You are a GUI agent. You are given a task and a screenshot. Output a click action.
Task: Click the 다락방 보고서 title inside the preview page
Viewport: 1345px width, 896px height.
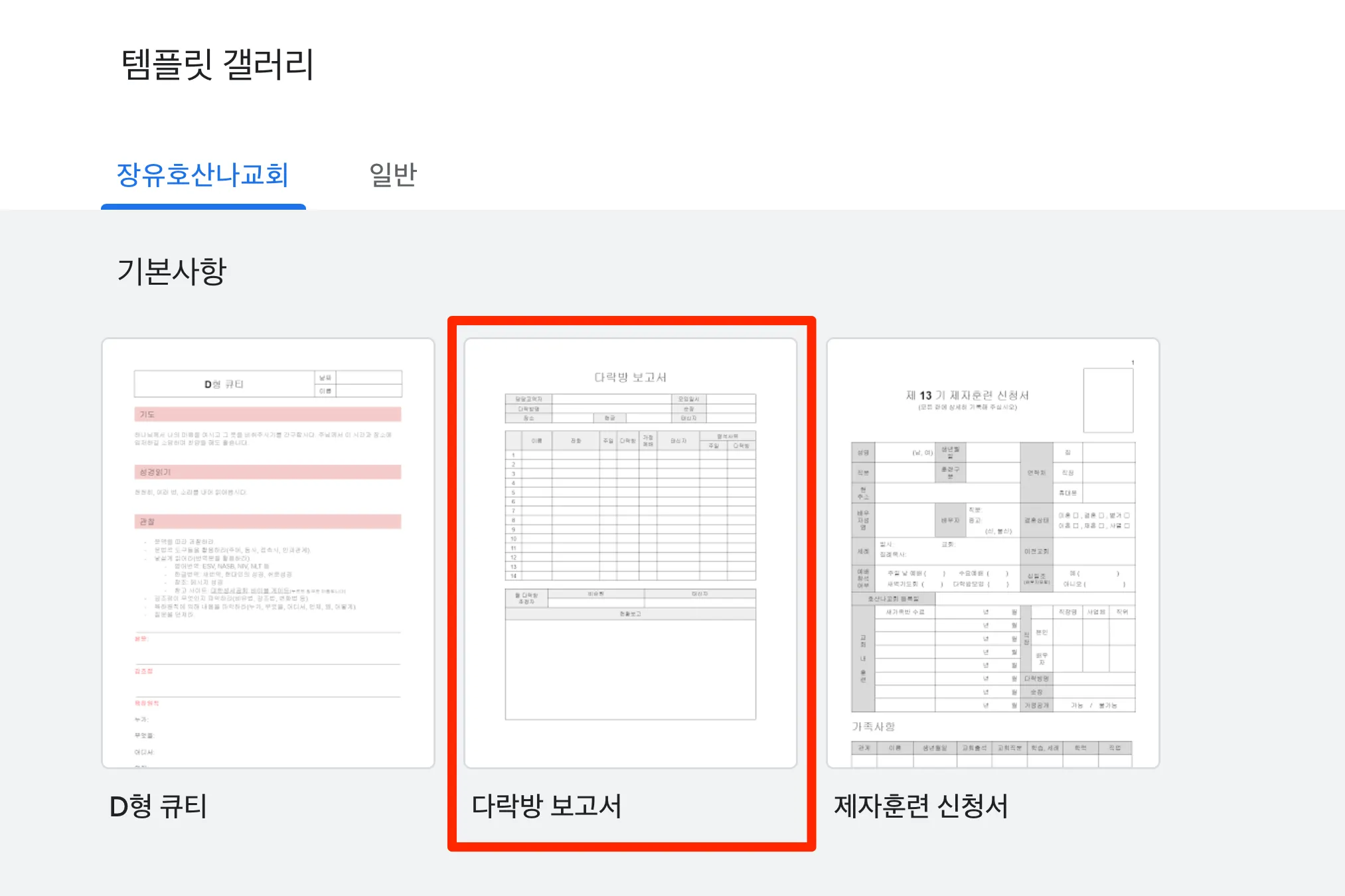630,377
